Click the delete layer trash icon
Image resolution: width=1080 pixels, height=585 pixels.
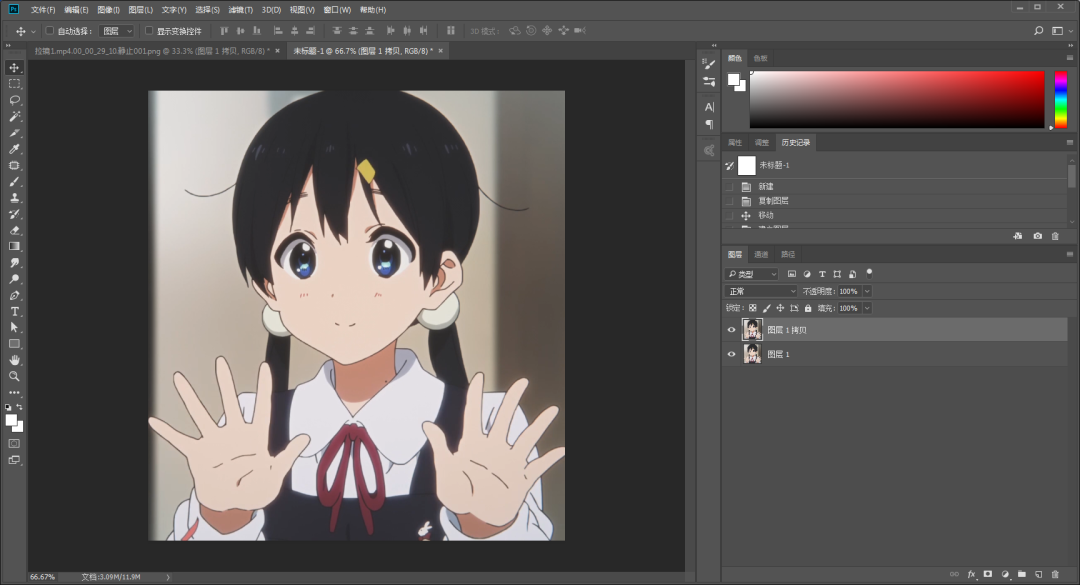1055,574
